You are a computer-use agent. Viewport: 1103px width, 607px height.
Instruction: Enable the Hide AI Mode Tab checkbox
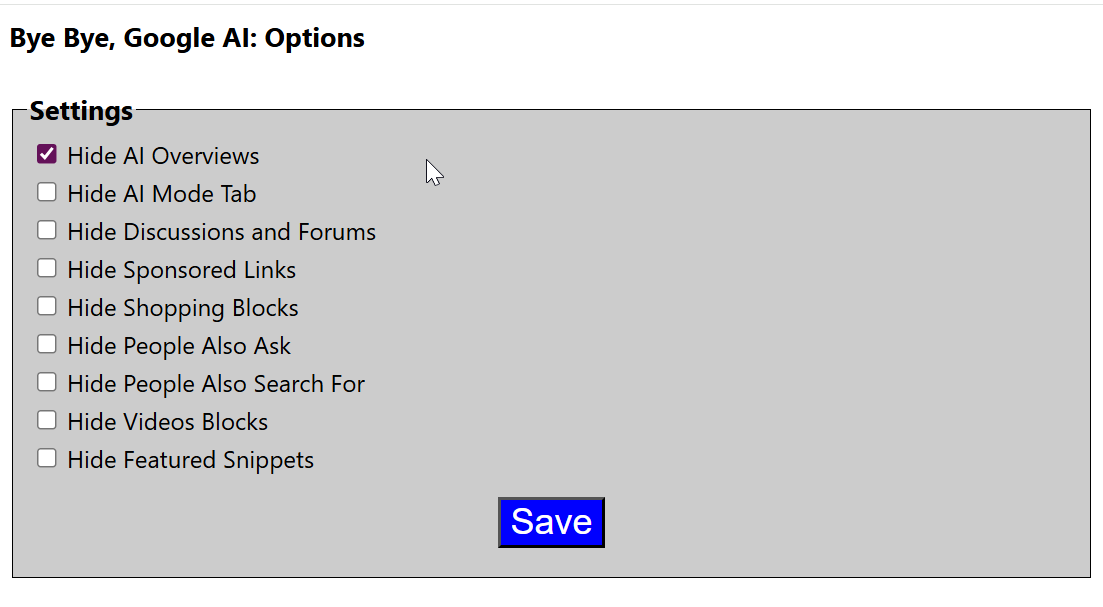(x=47, y=192)
